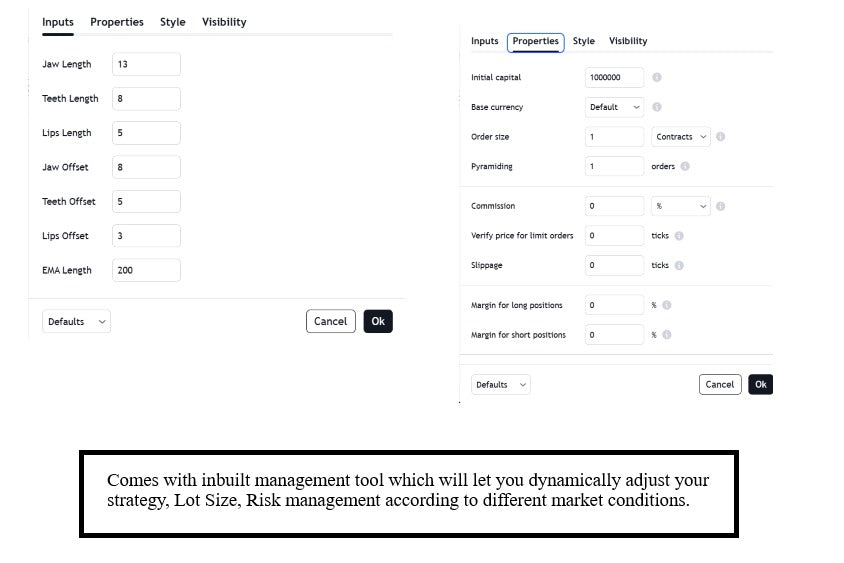Click info icon next to Order size Contracts
Image resolution: width=844 pixels, height=563 pixels.
click(720, 136)
